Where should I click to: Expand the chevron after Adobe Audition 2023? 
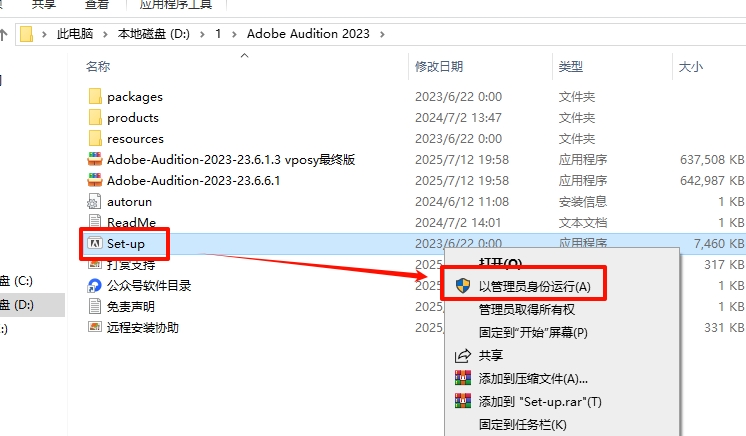(x=382, y=34)
